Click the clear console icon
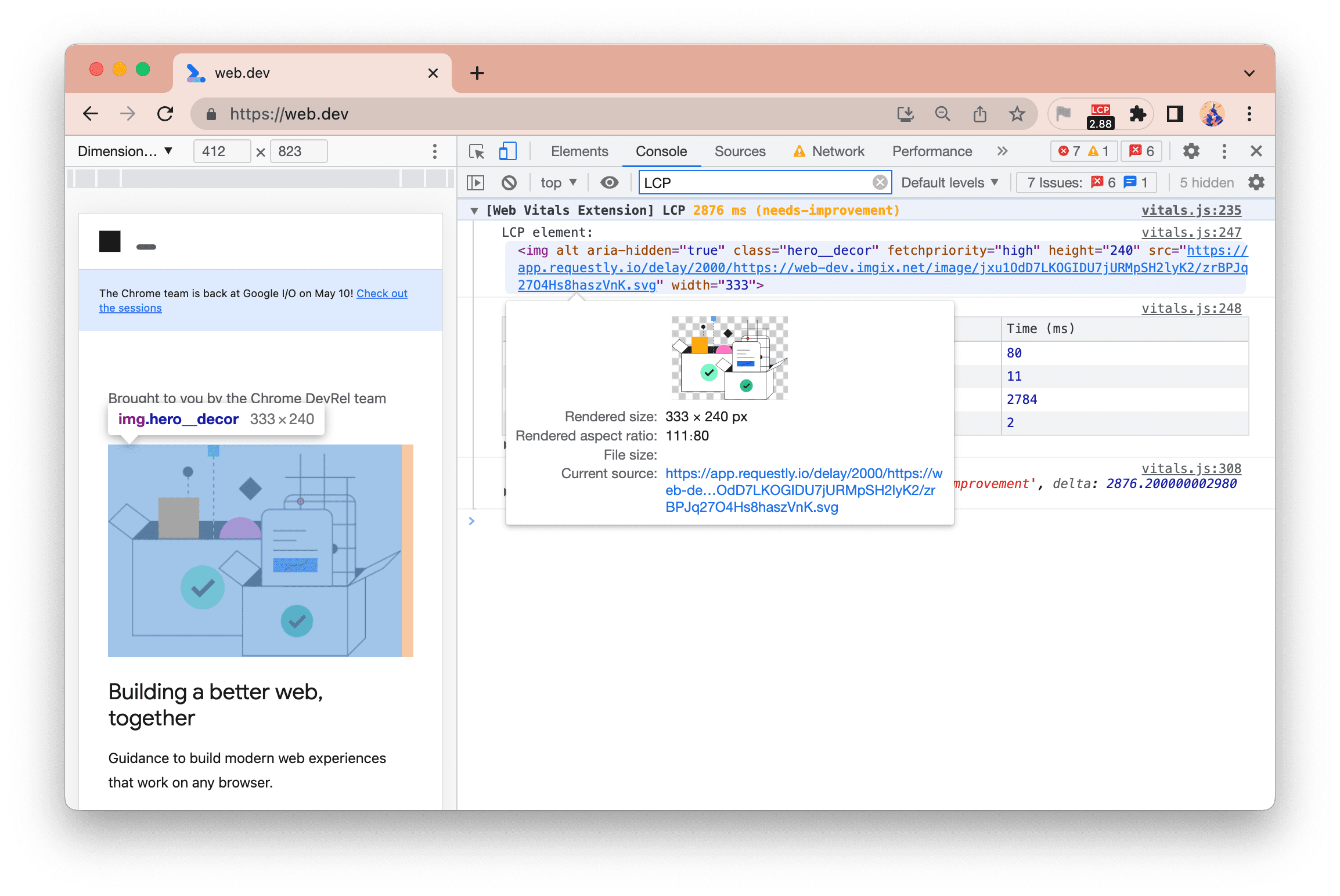 510,182
